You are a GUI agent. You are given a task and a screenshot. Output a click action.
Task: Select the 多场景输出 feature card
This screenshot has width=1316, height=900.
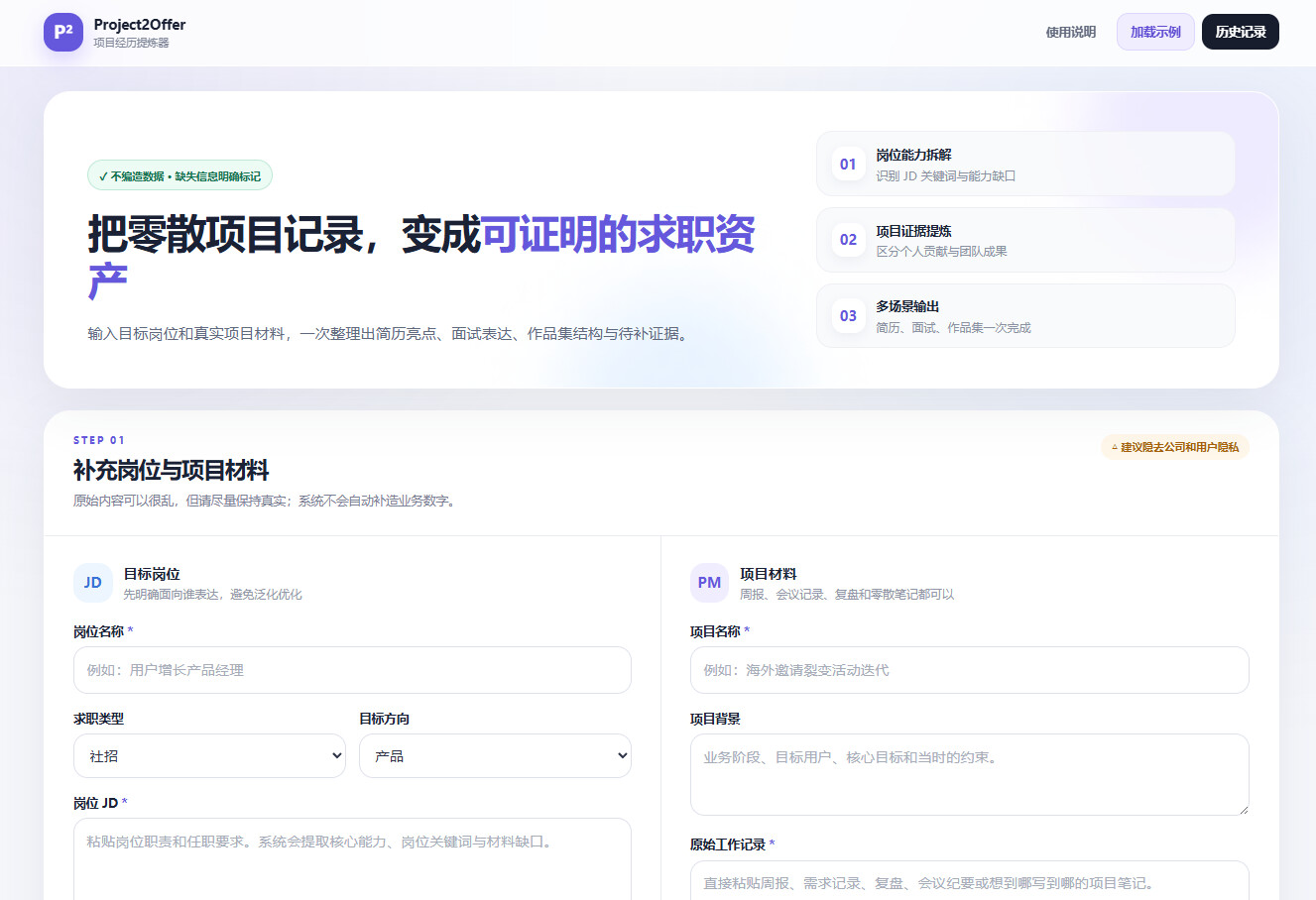tap(1025, 316)
